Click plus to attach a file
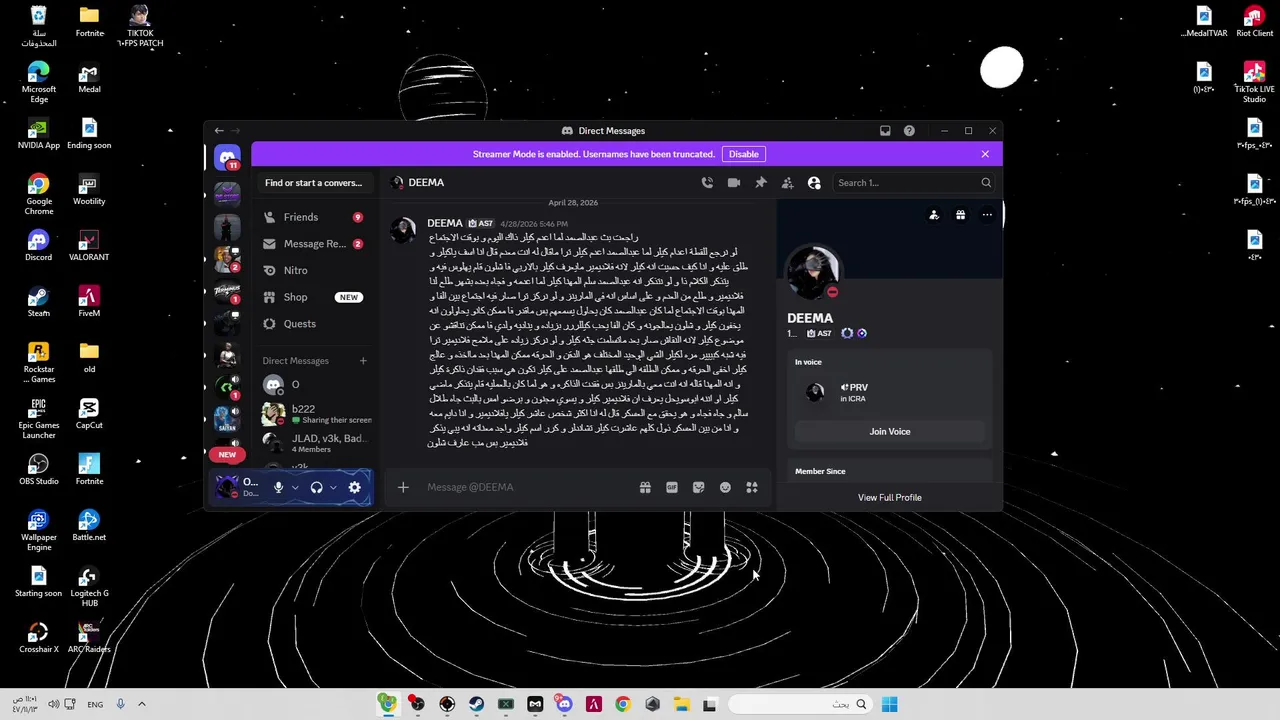Viewport: 1280px width, 720px height. pos(403,487)
